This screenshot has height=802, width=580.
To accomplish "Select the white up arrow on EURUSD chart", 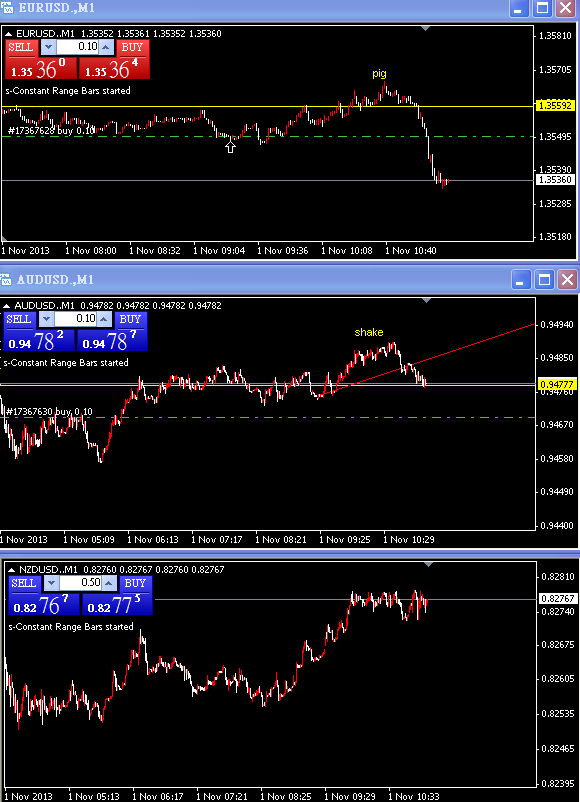I will coord(230,147).
